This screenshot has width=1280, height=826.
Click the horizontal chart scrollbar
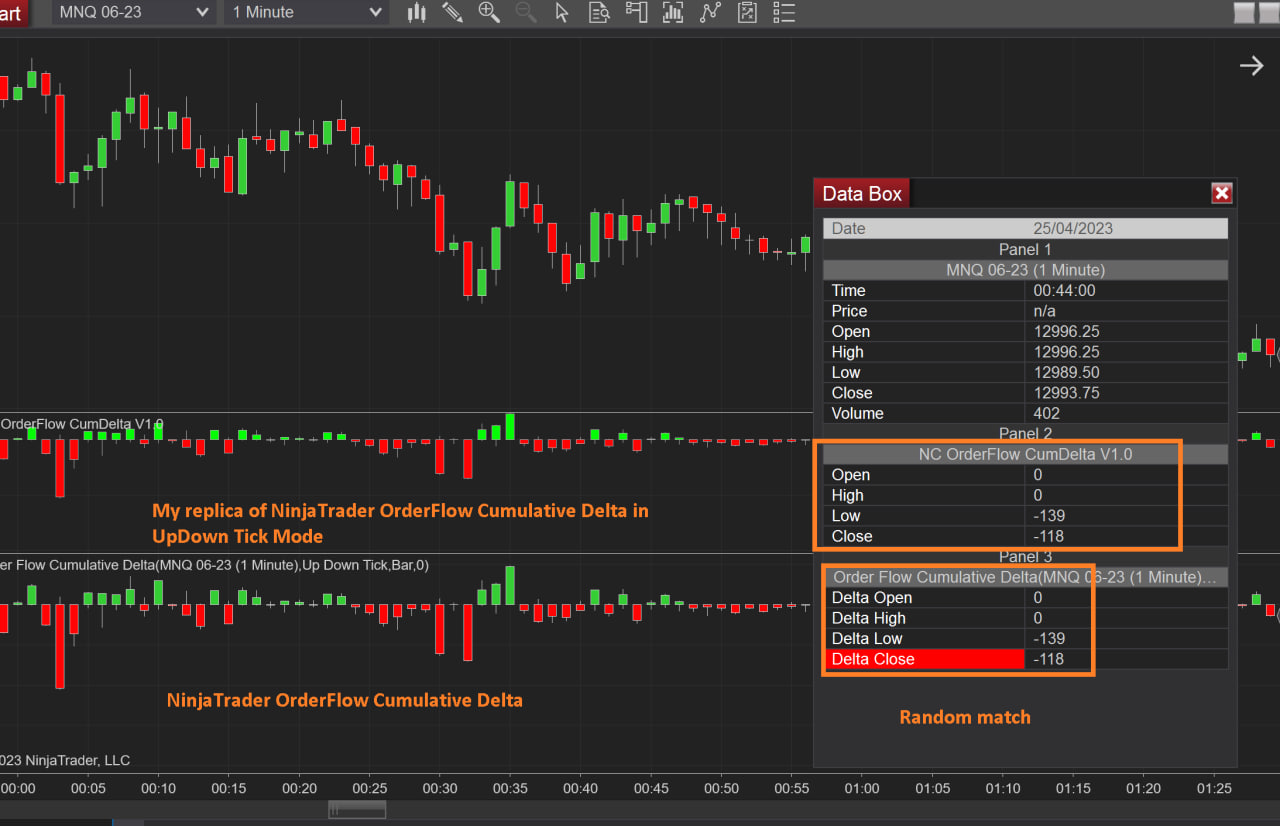[357, 809]
